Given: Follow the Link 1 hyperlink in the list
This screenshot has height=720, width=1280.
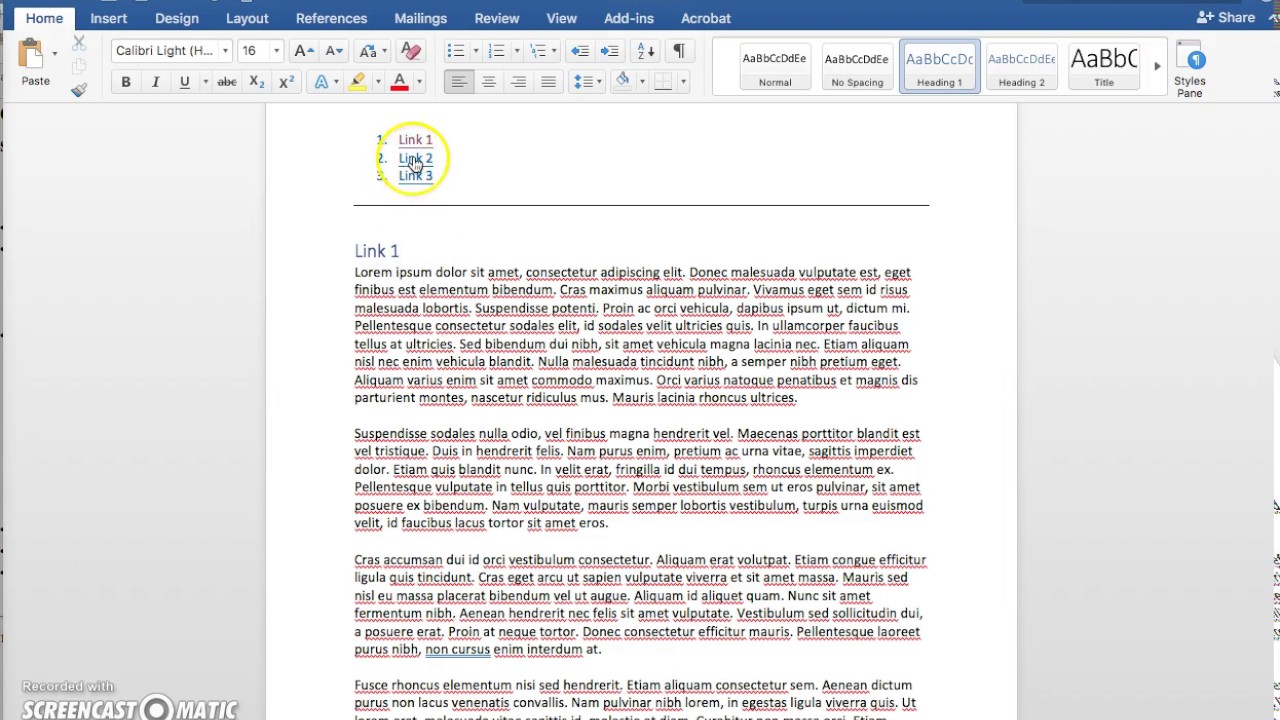Looking at the screenshot, I should point(415,140).
